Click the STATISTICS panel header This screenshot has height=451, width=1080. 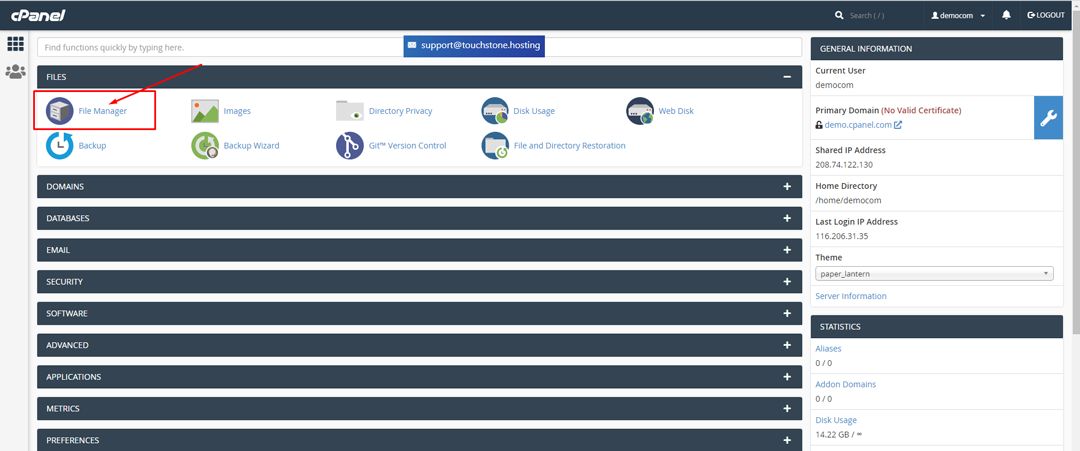tap(937, 327)
